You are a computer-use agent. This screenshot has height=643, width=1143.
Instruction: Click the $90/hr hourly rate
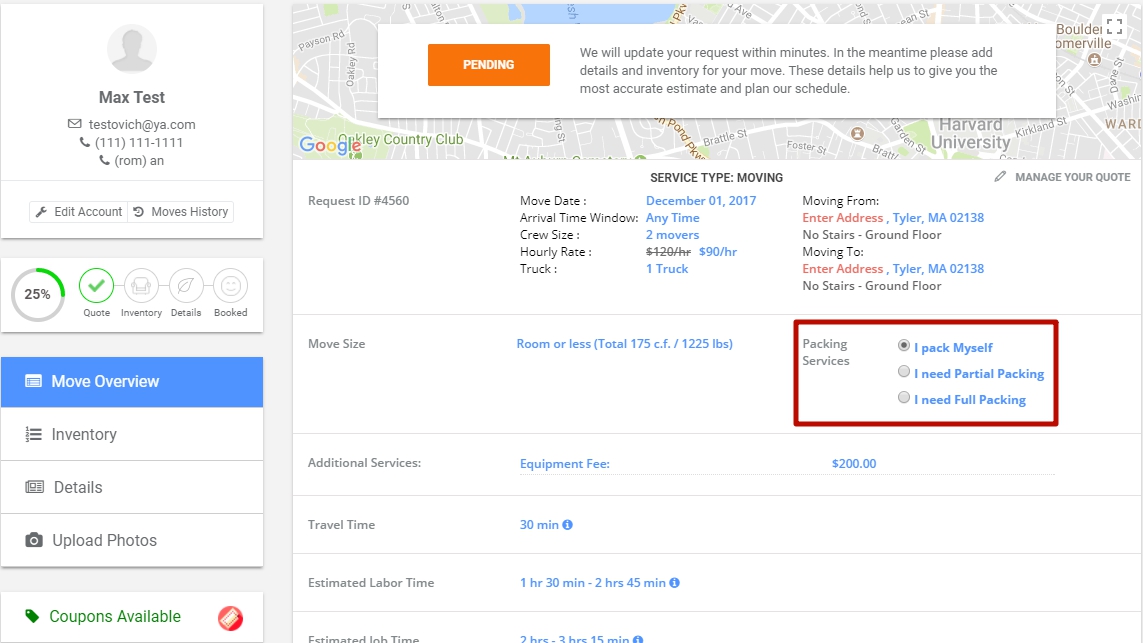(x=717, y=252)
